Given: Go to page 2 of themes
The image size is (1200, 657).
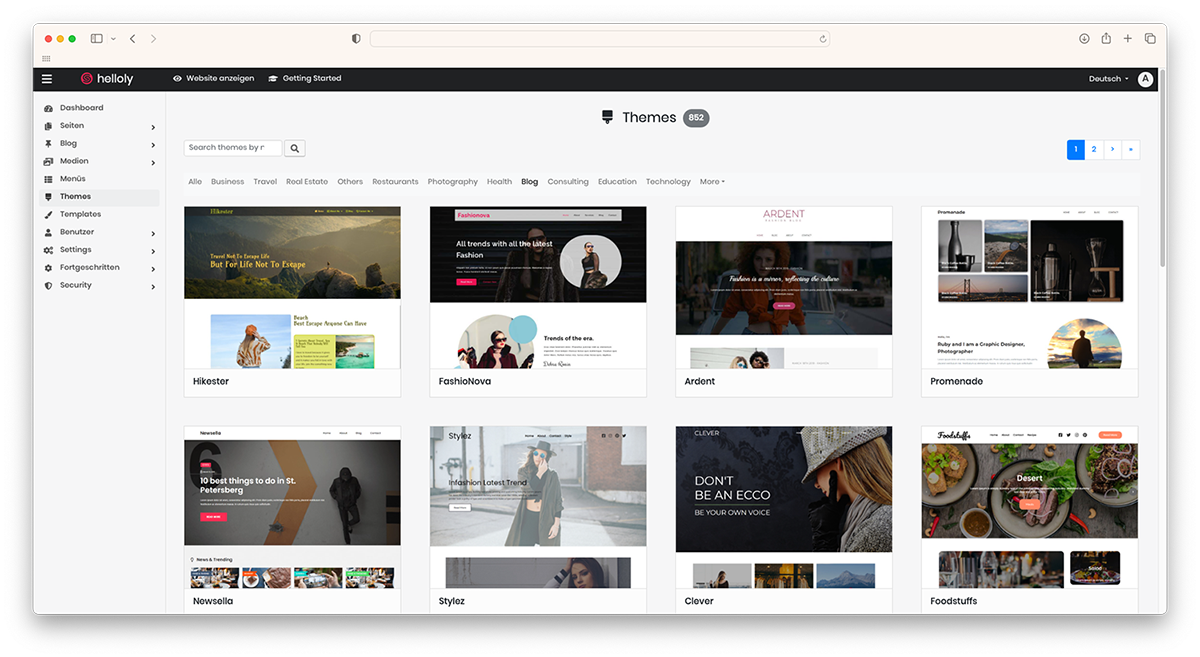Looking at the screenshot, I should click(1094, 150).
